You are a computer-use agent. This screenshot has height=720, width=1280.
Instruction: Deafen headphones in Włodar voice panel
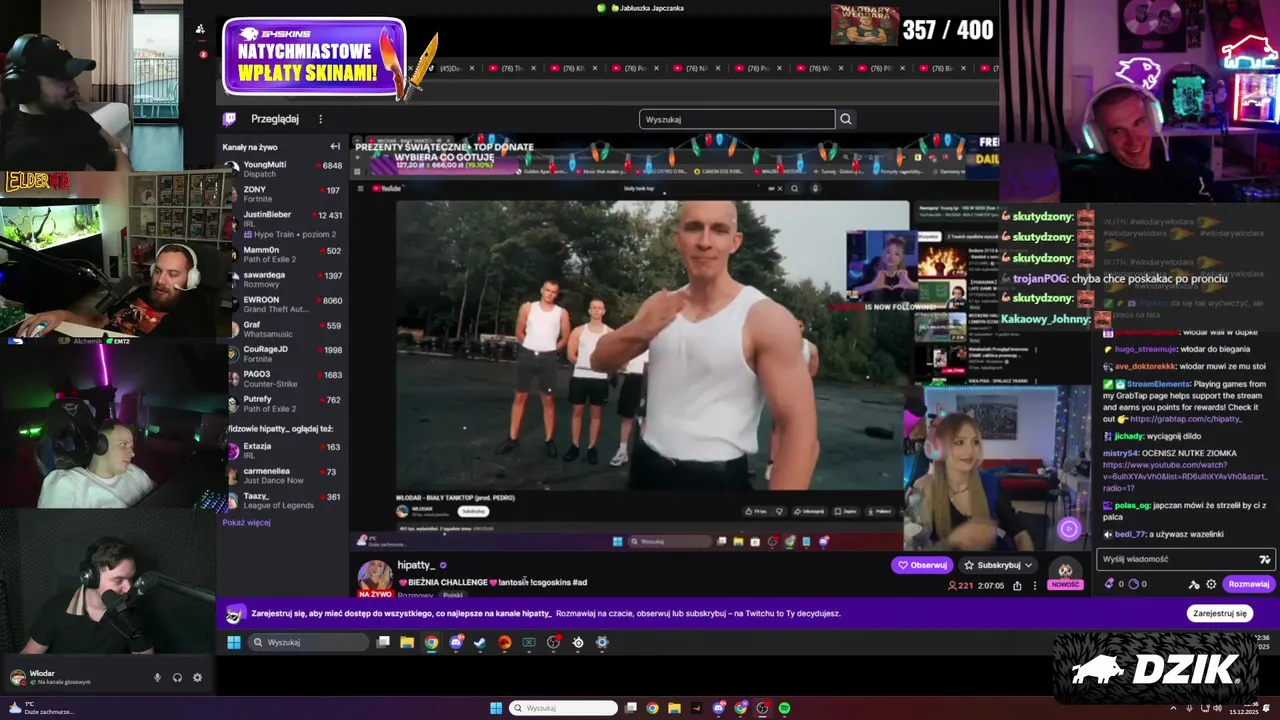coord(177,677)
